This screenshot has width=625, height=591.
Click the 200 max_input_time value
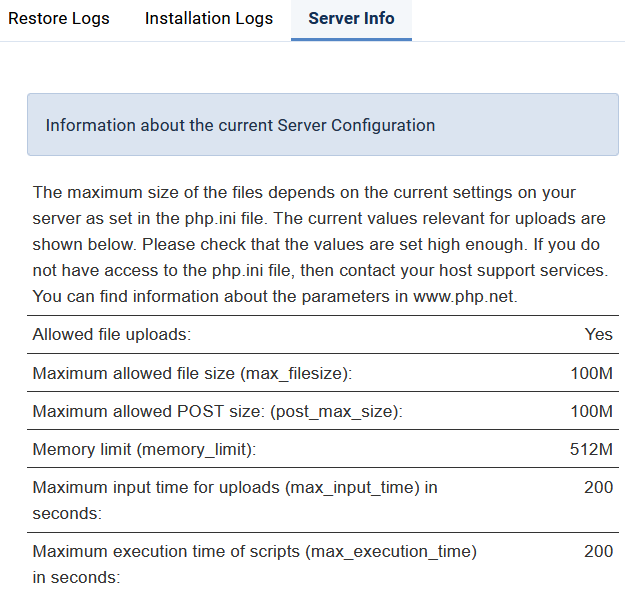click(x=598, y=487)
